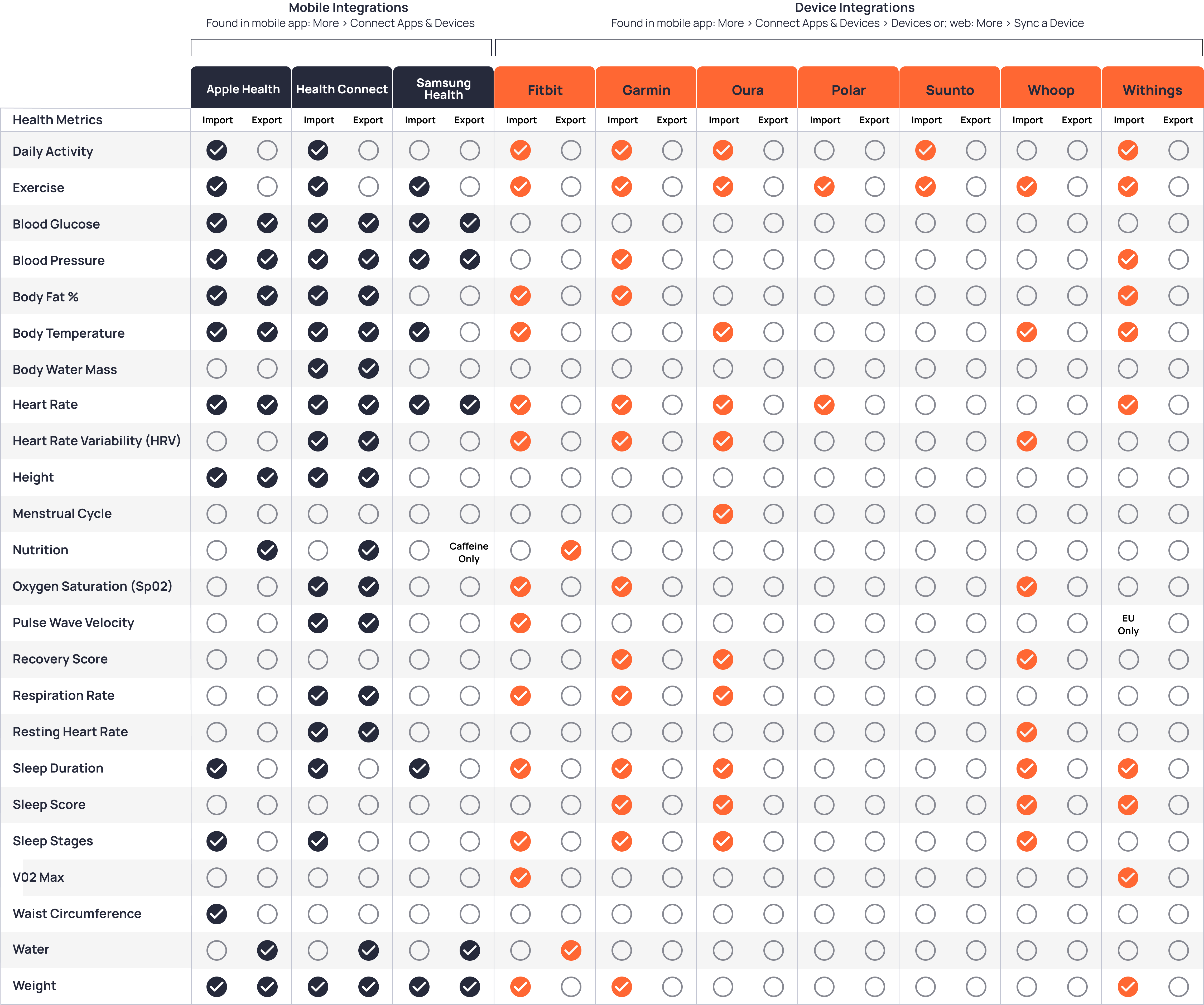1204x1005 pixels.
Task: Click empty Suunto Export circle for Exercise
Action: [976, 187]
